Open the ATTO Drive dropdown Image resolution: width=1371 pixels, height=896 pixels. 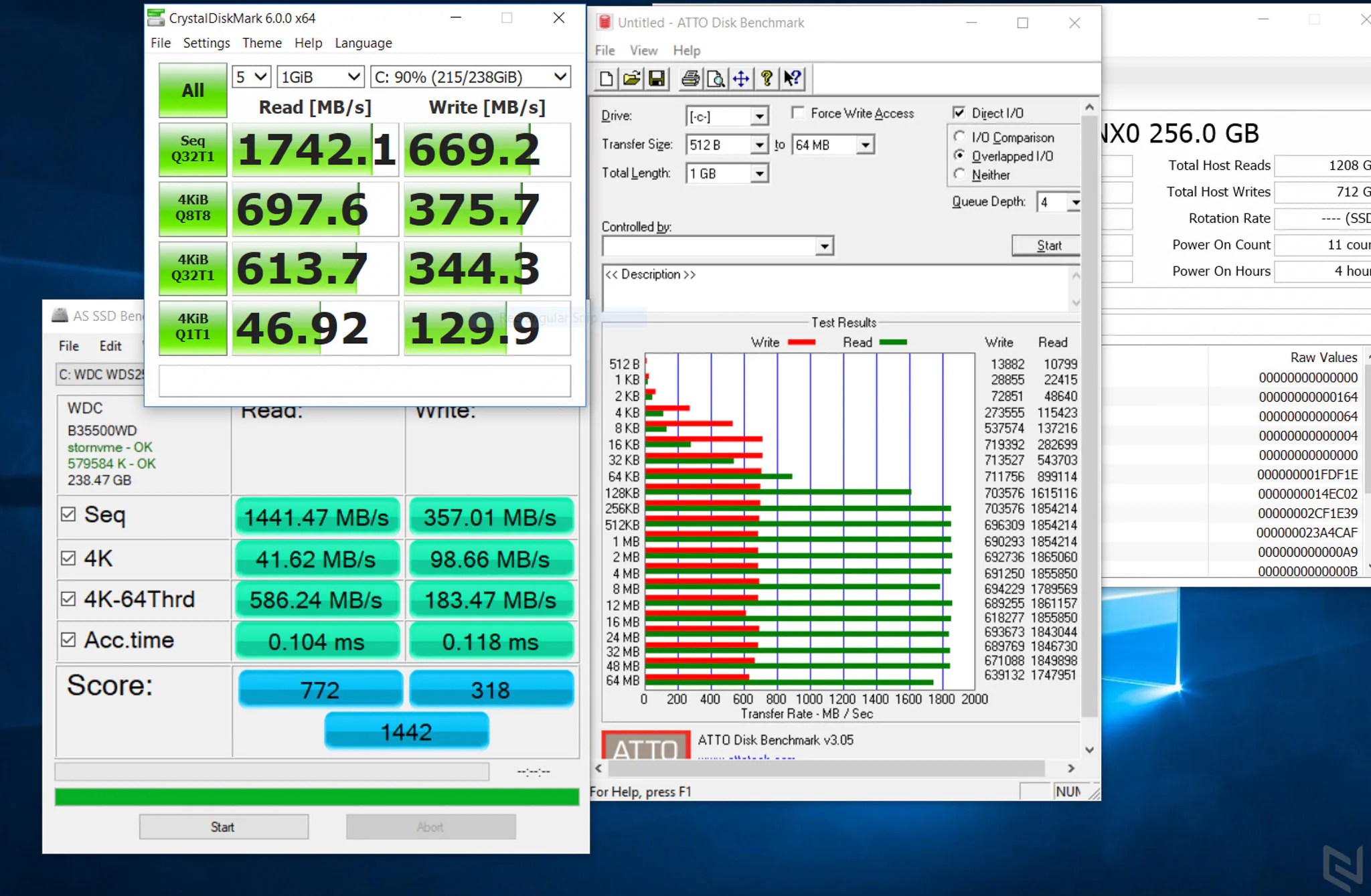[759, 116]
